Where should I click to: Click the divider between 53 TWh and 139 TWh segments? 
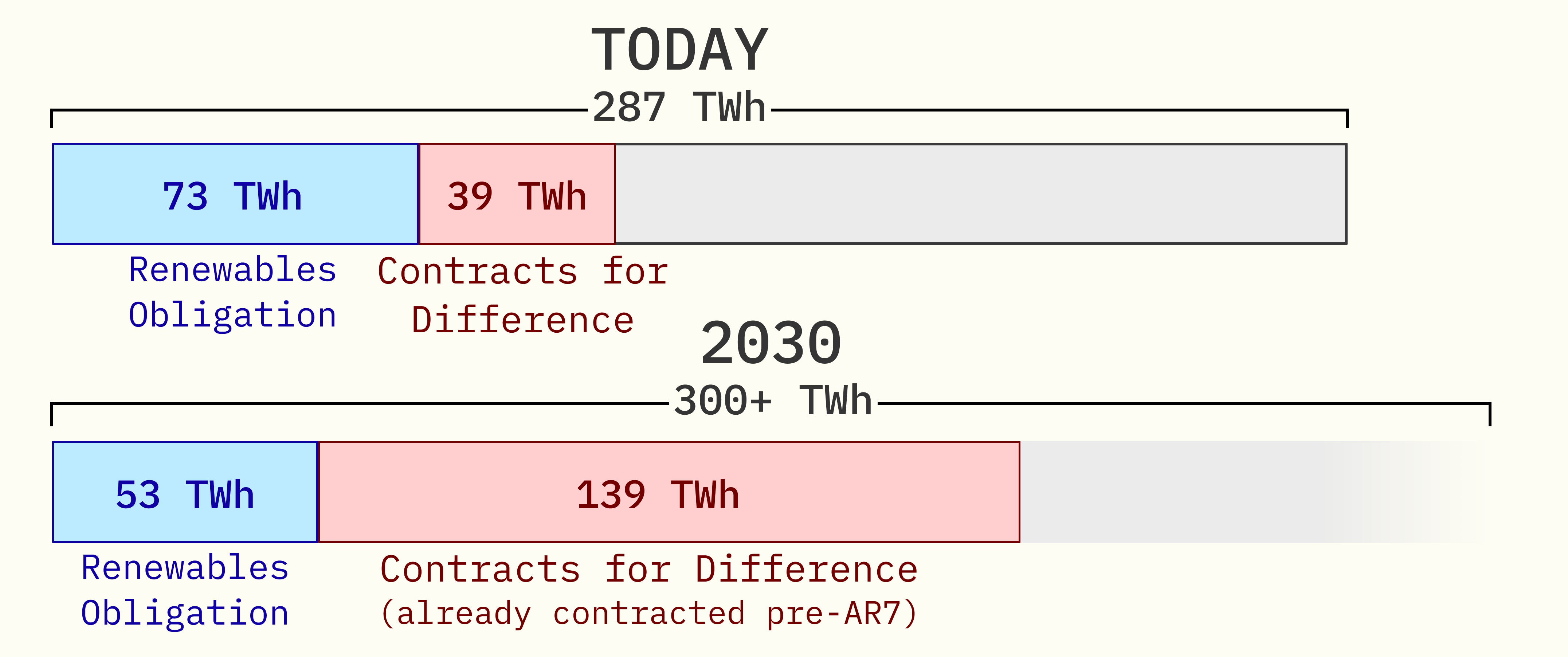318,492
